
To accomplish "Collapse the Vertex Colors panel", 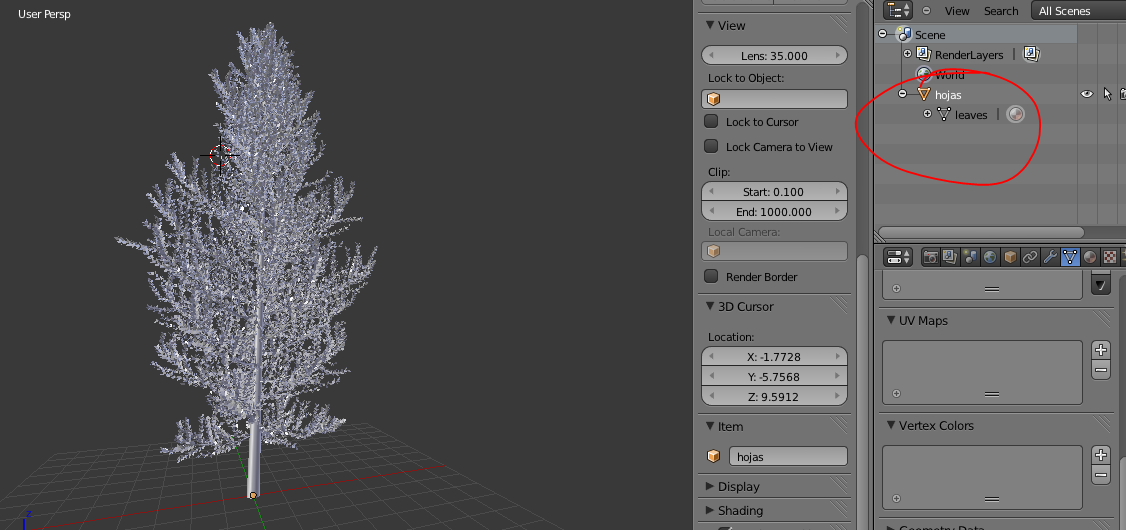I will click(x=890, y=425).
